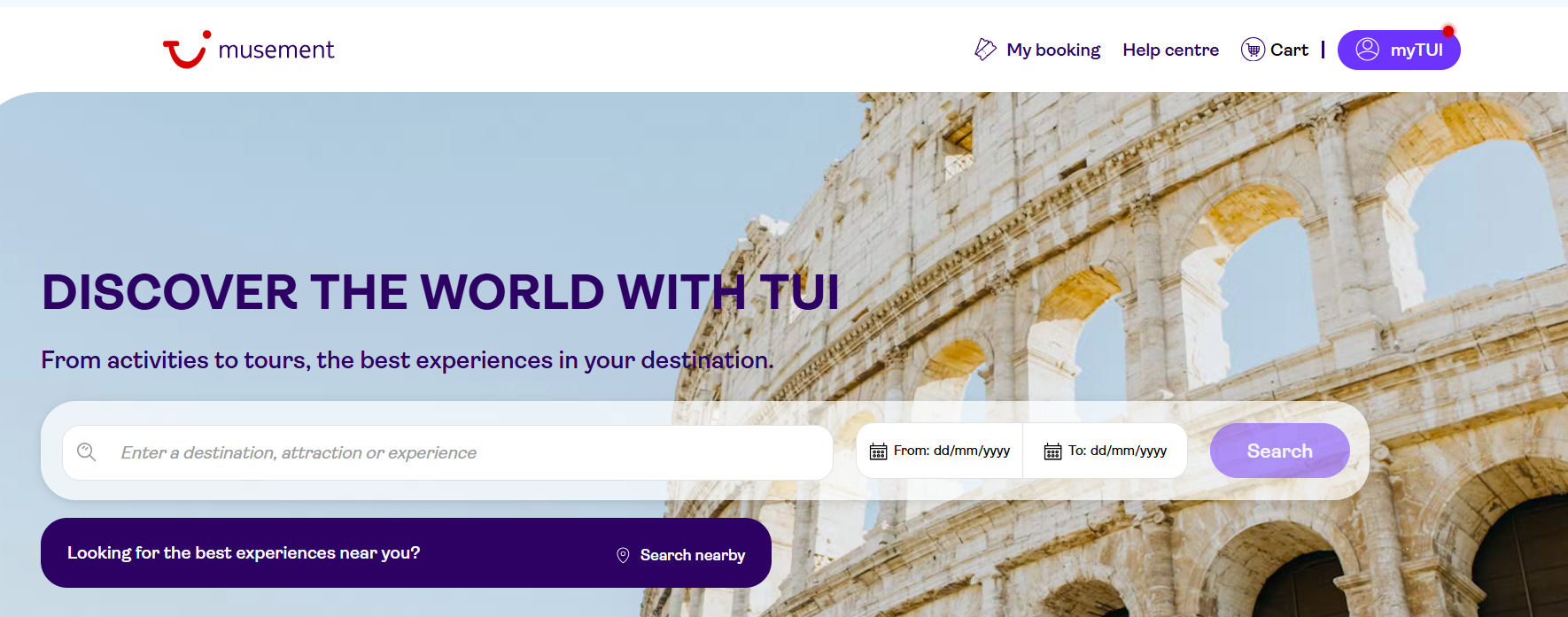Click the user avatar icon in myTUI
Screen dimensions: 1568x617
1367,50
